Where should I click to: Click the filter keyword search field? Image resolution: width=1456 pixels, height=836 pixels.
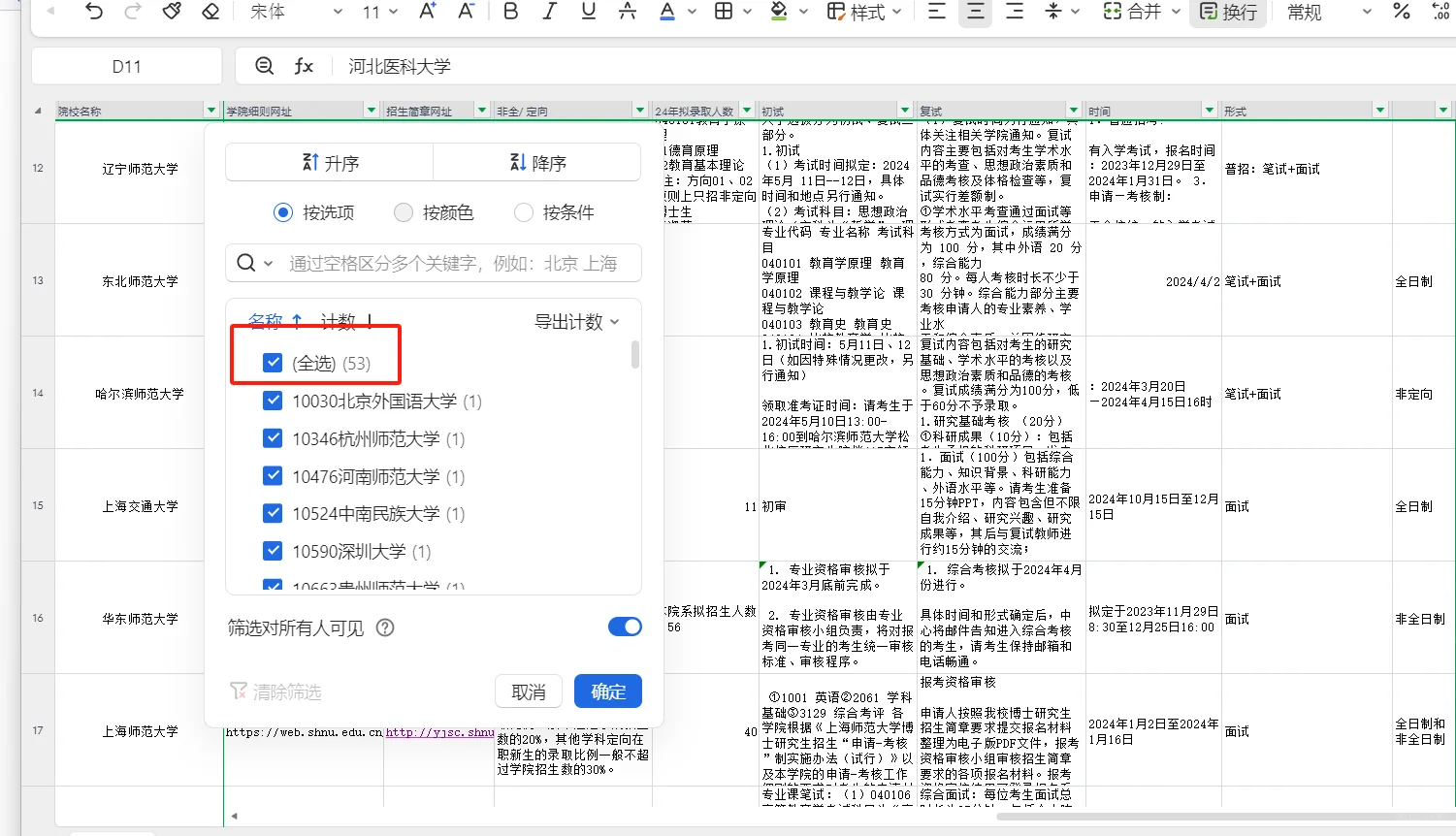(434, 263)
